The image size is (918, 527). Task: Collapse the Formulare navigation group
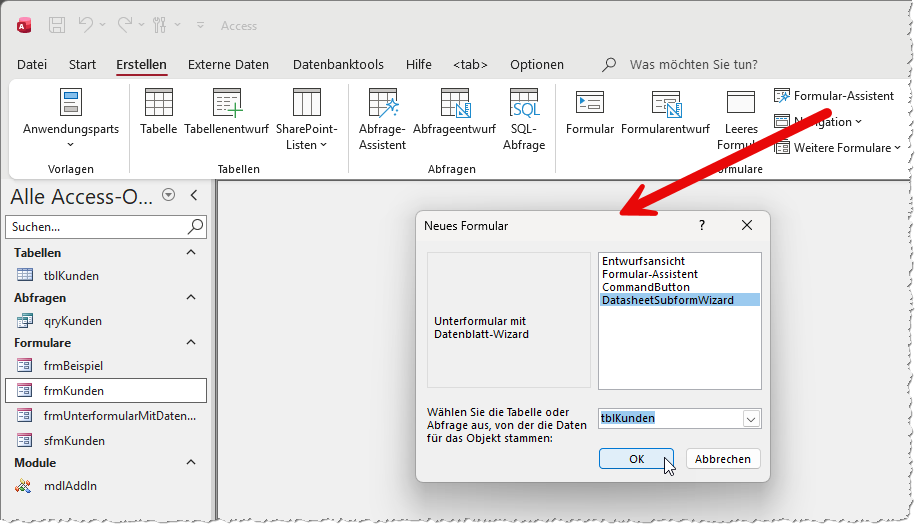[191, 343]
